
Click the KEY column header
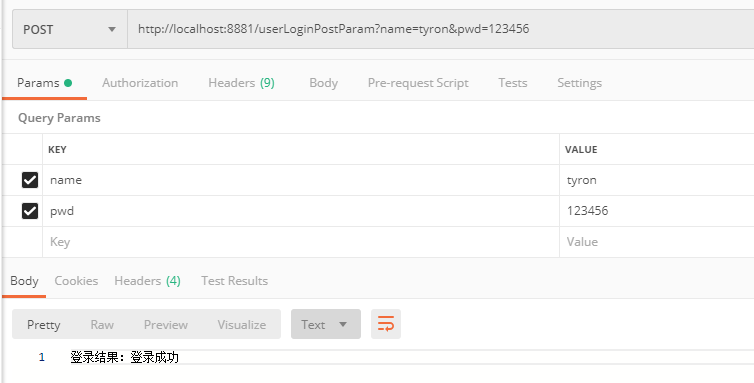tap(57, 150)
